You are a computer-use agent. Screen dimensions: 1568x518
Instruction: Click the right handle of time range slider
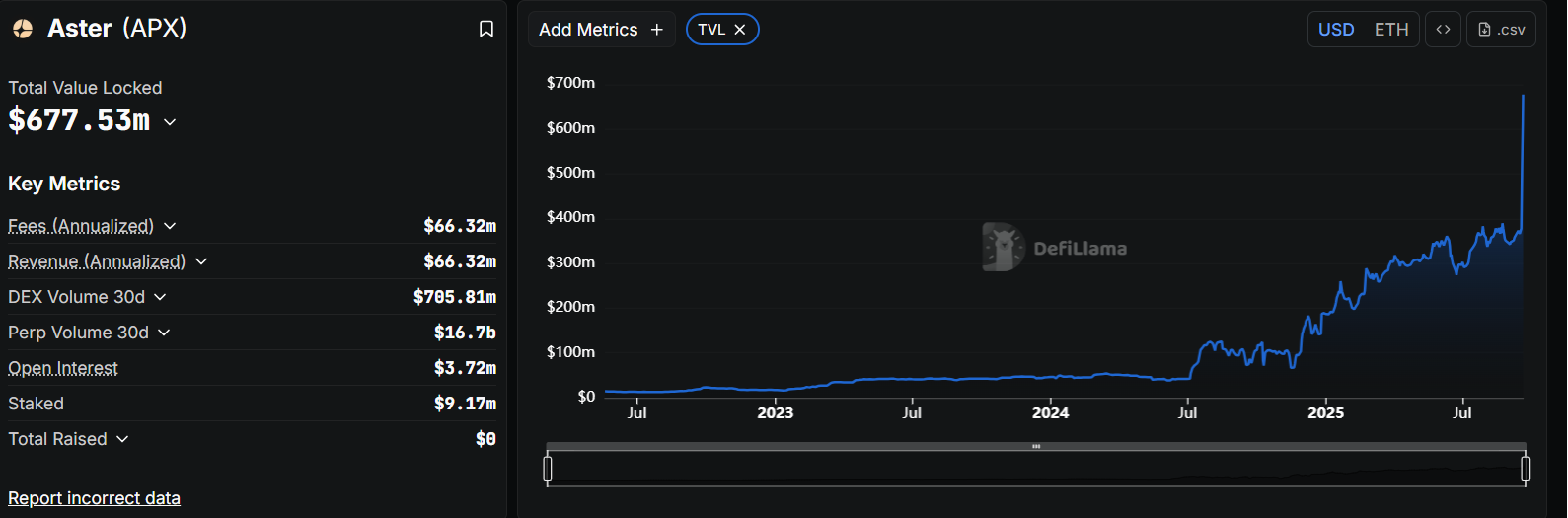click(1526, 469)
